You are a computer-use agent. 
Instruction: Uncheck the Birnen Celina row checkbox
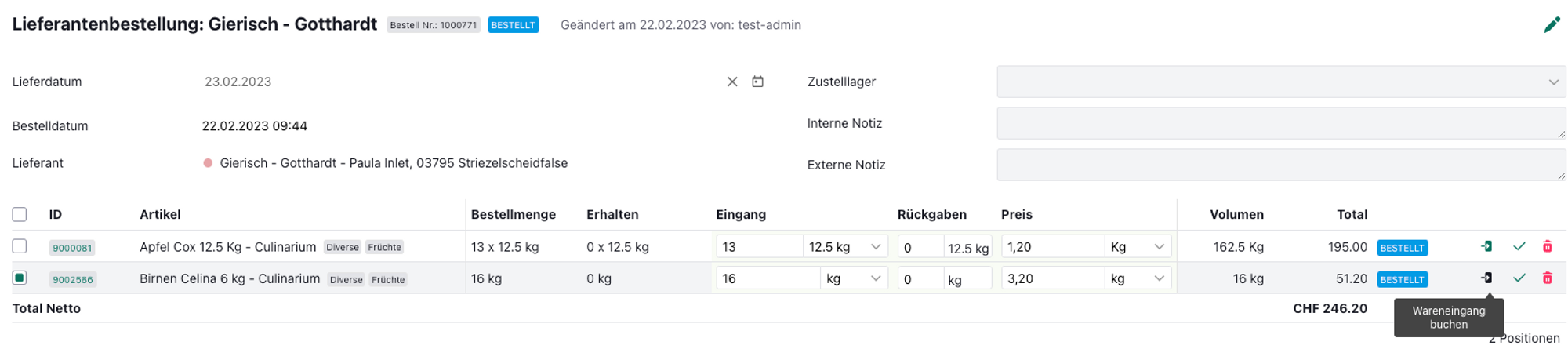20,278
